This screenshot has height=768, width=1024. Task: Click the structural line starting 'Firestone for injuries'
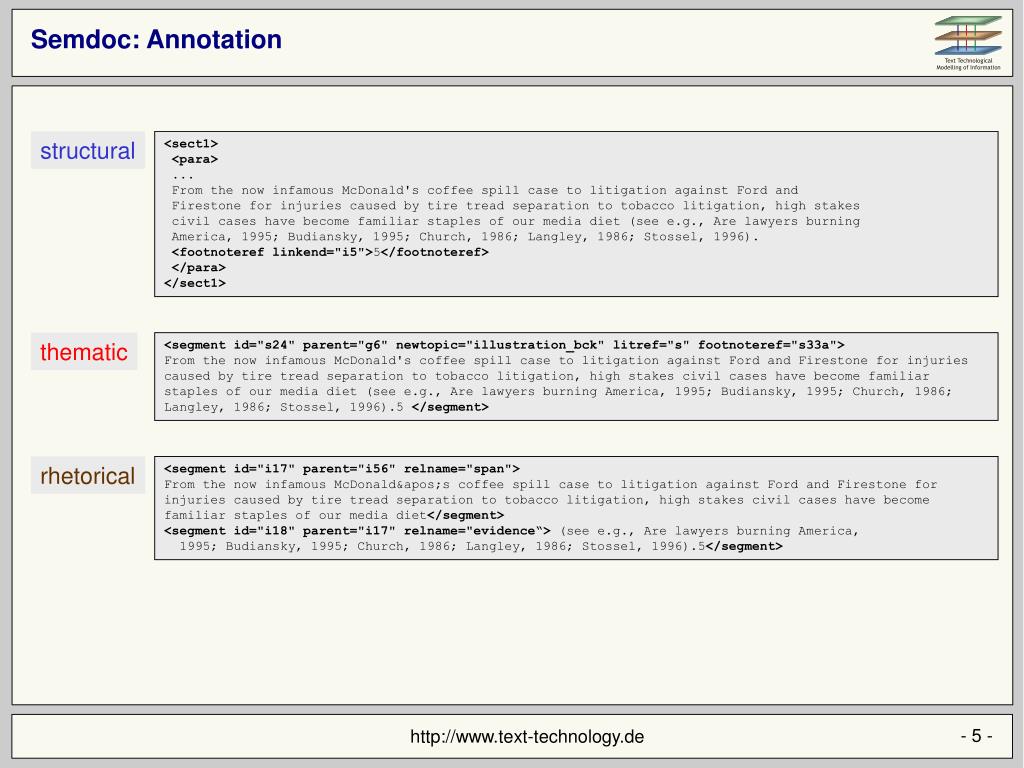[516, 206]
